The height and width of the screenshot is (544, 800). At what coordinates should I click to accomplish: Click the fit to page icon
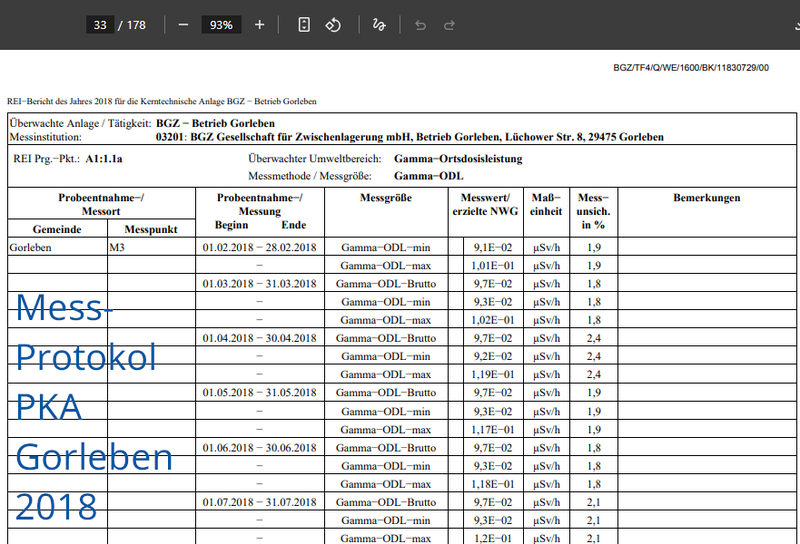[304, 25]
